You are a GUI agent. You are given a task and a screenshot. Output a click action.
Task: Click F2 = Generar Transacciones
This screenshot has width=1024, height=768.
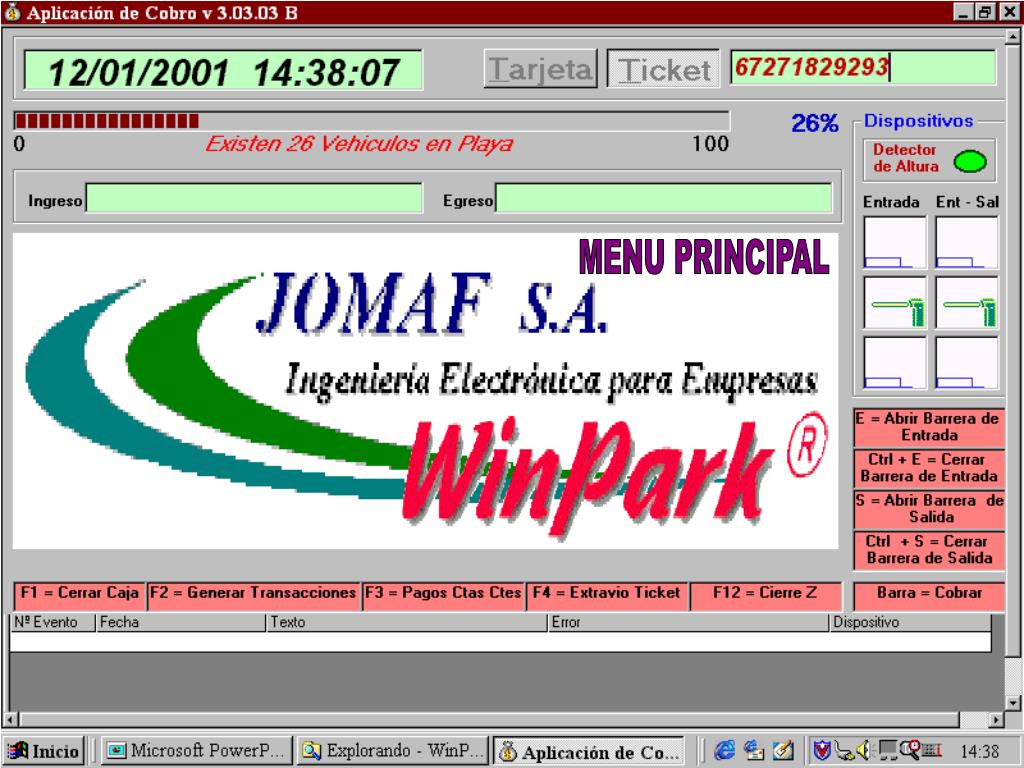click(253, 594)
